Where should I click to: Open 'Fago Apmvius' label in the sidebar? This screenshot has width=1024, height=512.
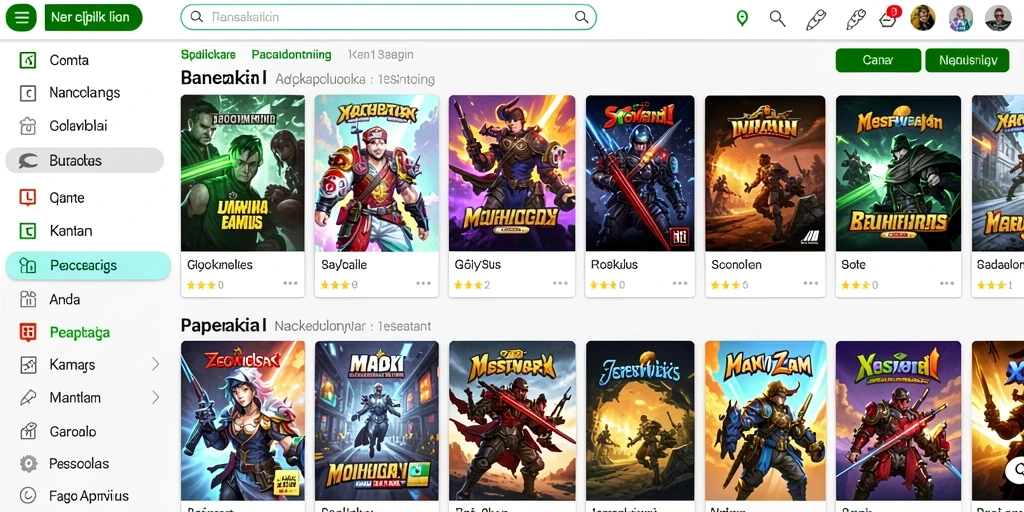[89, 496]
